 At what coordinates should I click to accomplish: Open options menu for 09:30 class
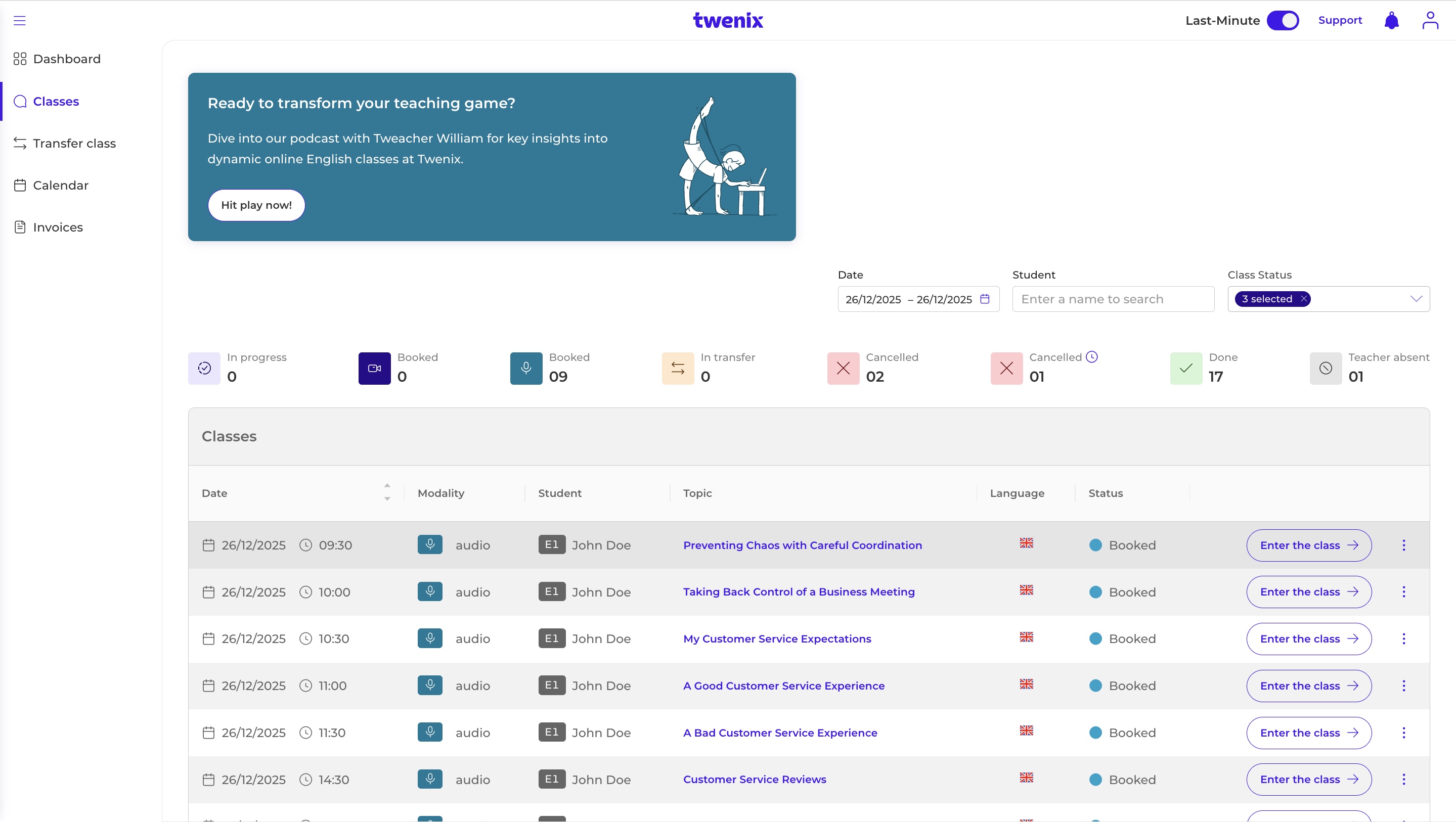(x=1403, y=545)
